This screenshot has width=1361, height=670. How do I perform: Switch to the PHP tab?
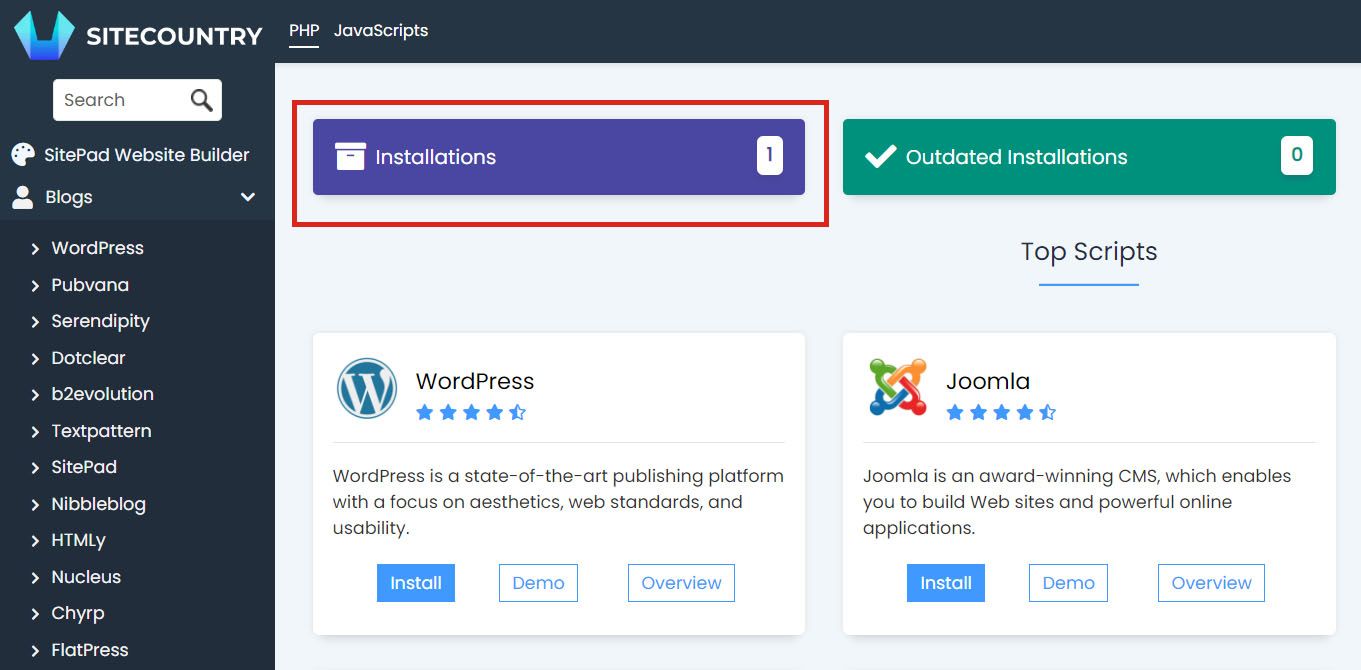tap(304, 30)
